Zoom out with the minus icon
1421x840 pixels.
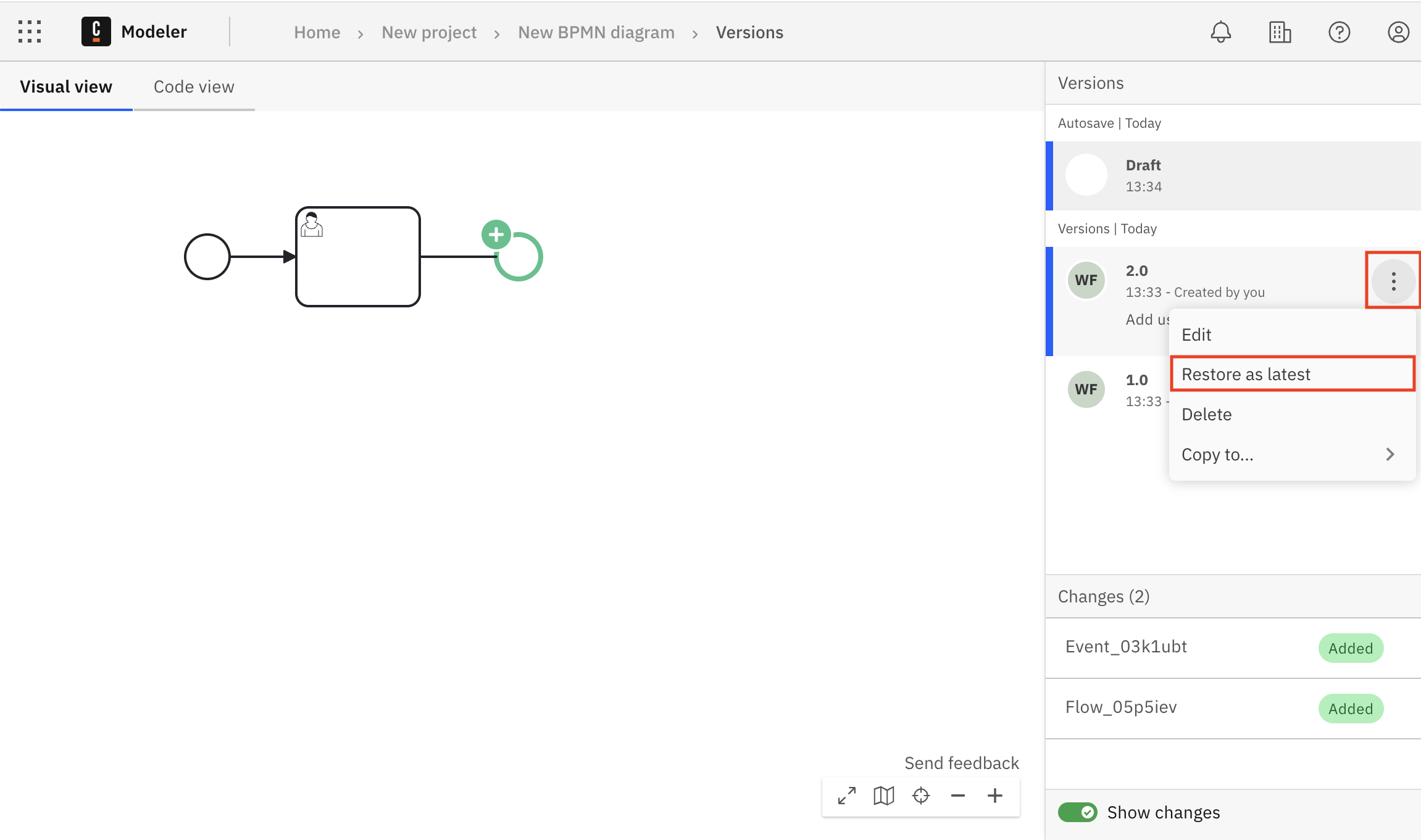point(958,796)
